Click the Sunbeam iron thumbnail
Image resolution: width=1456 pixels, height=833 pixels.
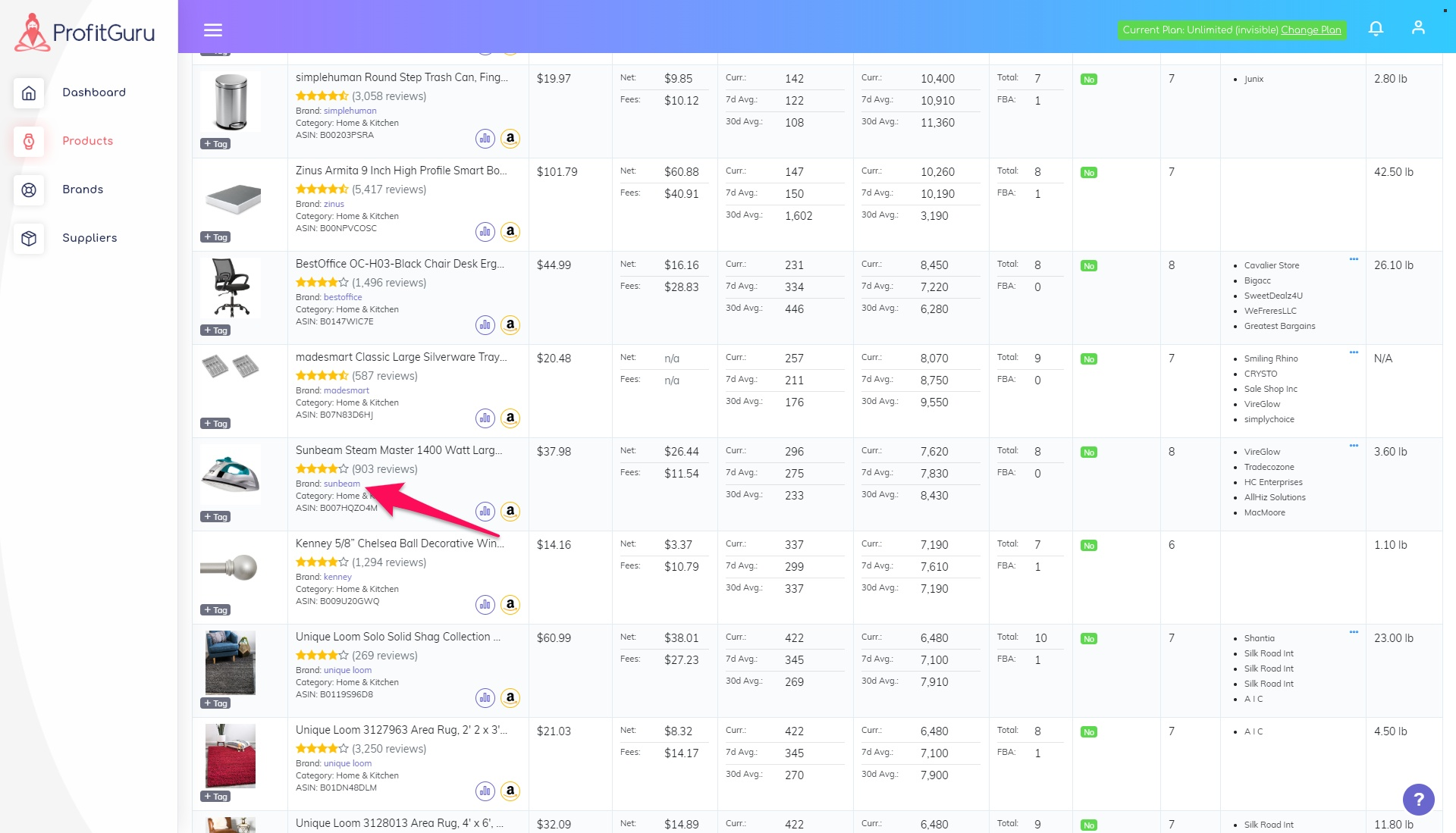(231, 474)
